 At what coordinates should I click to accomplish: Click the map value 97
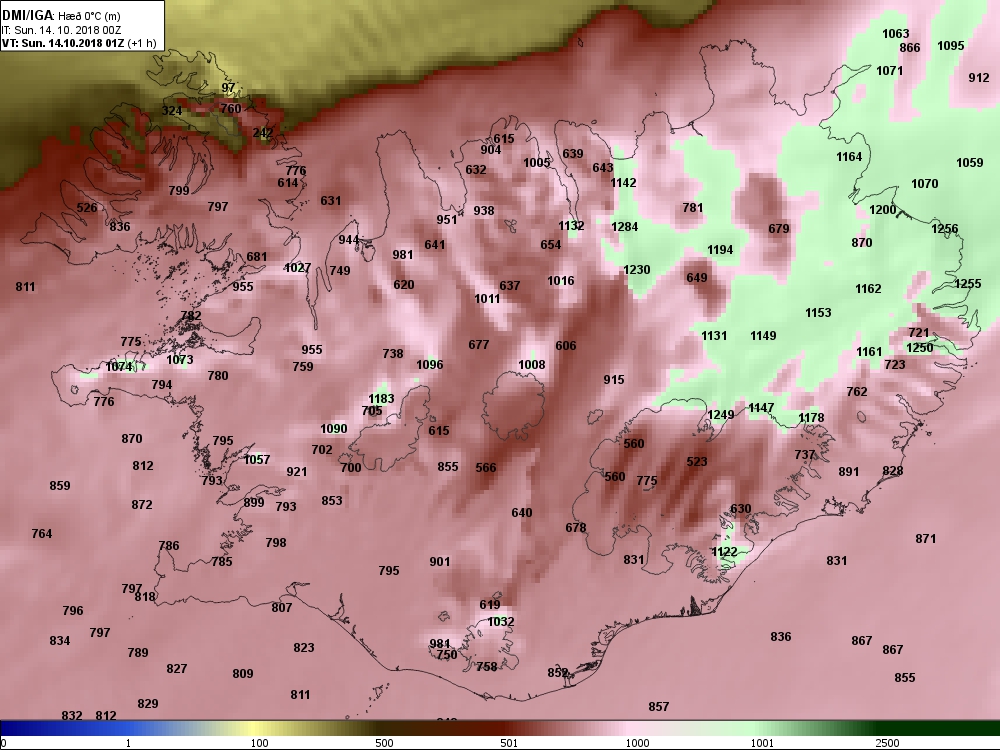point(228,88)
